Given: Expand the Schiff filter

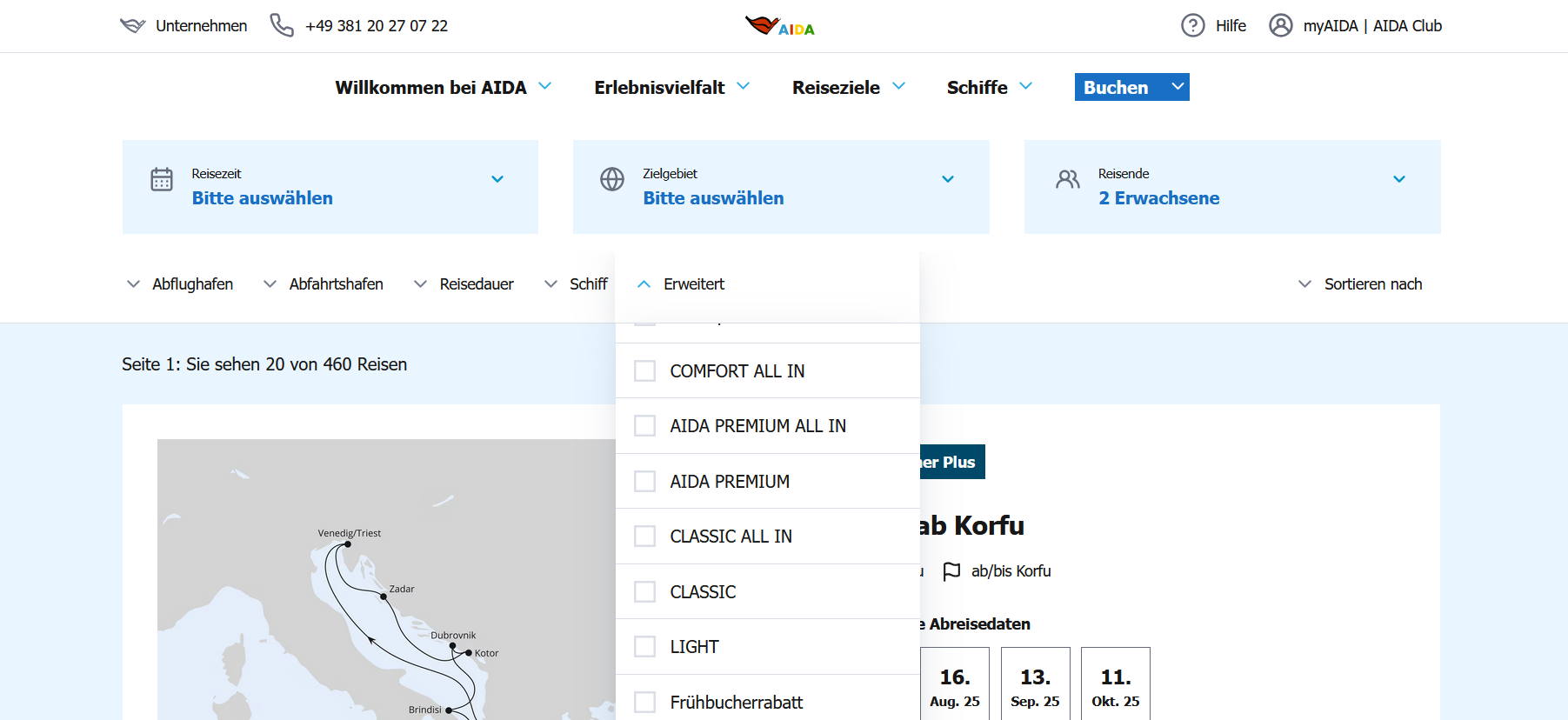Looking at the screenshot, I should (x=576, y=284).
